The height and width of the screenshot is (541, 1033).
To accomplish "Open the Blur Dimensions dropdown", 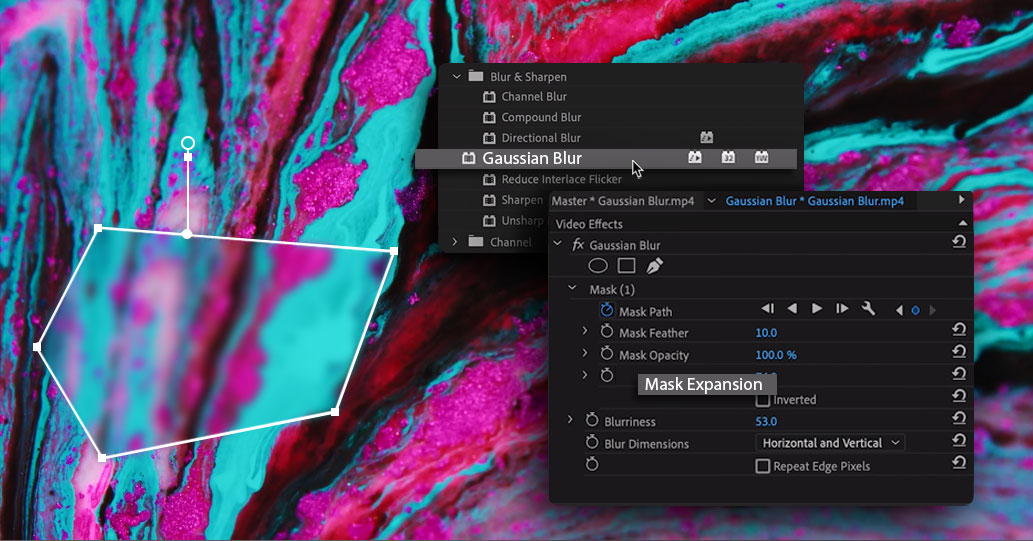I will [829, 443].
